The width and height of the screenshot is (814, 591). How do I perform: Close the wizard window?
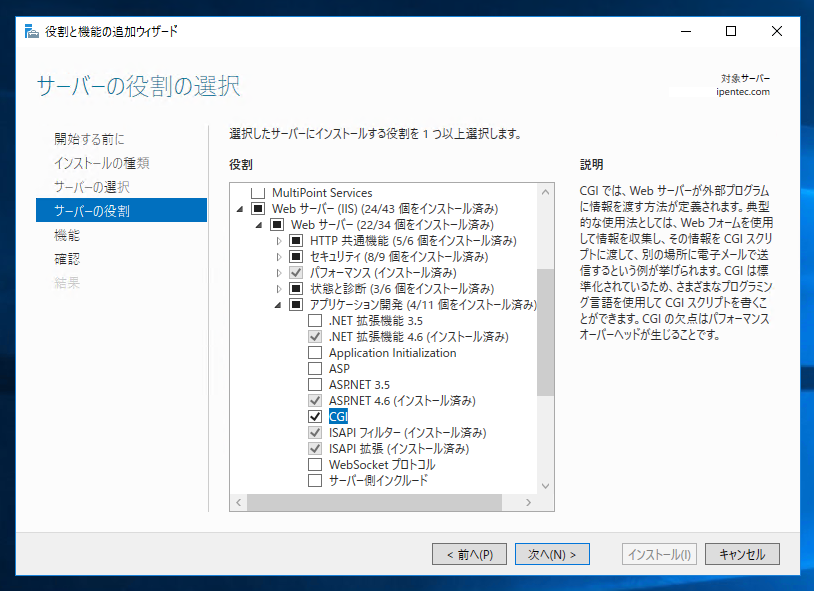tap(777, 31)
